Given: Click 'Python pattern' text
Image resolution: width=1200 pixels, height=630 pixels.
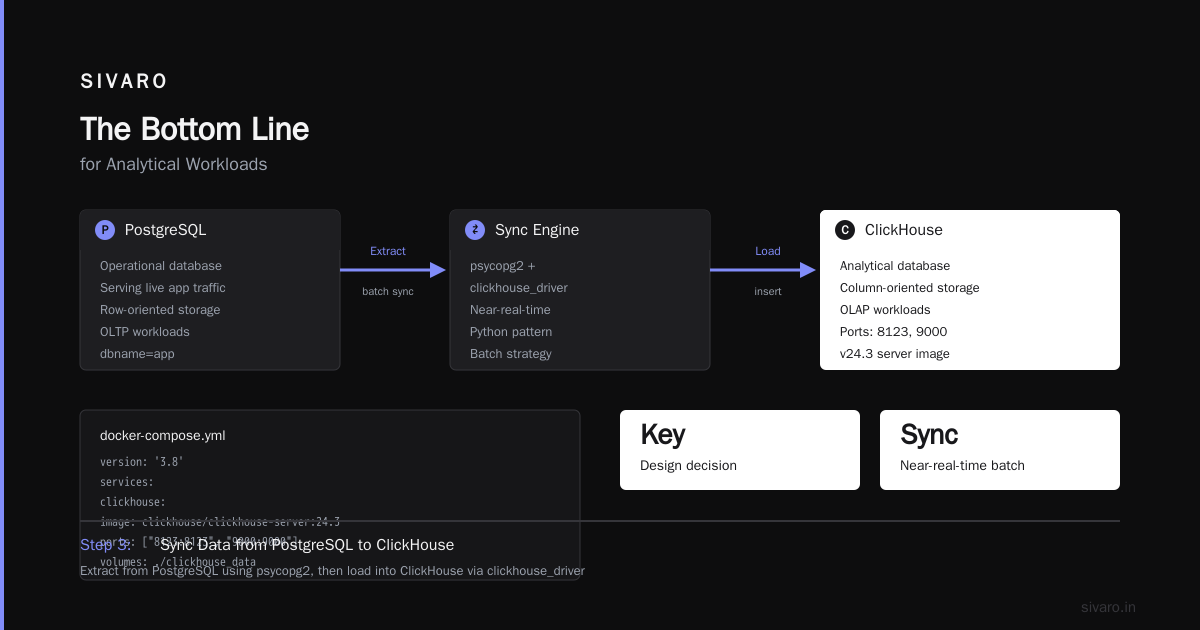Looking at the screenshot, I should click(x=511, y=332).
